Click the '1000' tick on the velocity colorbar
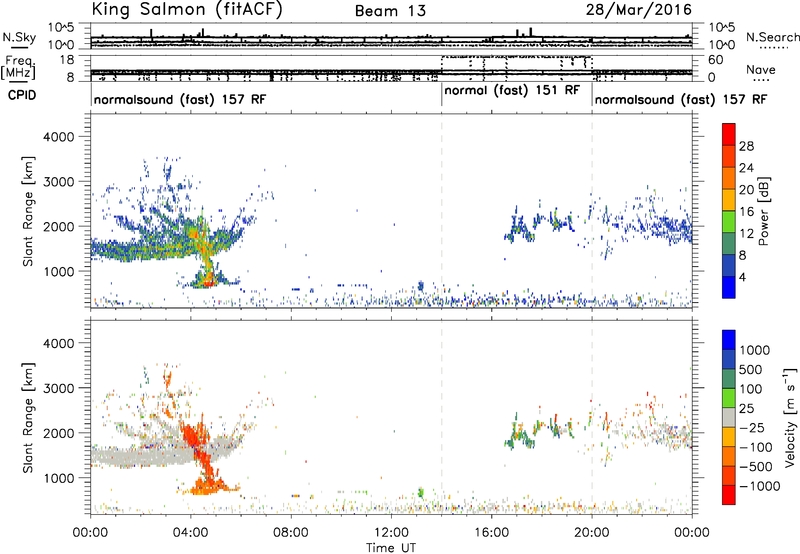Screen dimensions: 800x554 pos(754,350)
